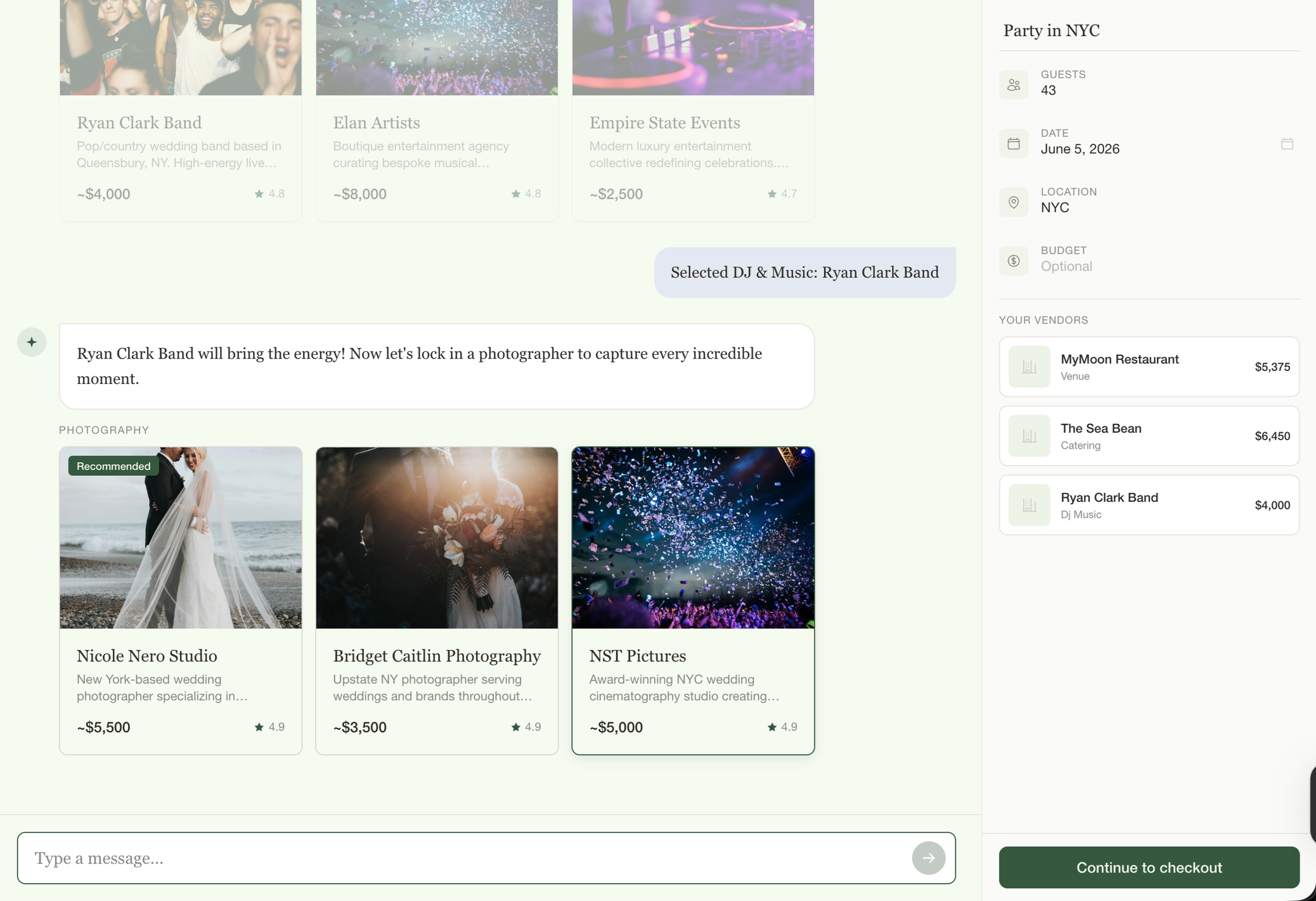Set a budget in the Optional field
This screenshot has height=901, width=1316.
tap(1066, 266)
